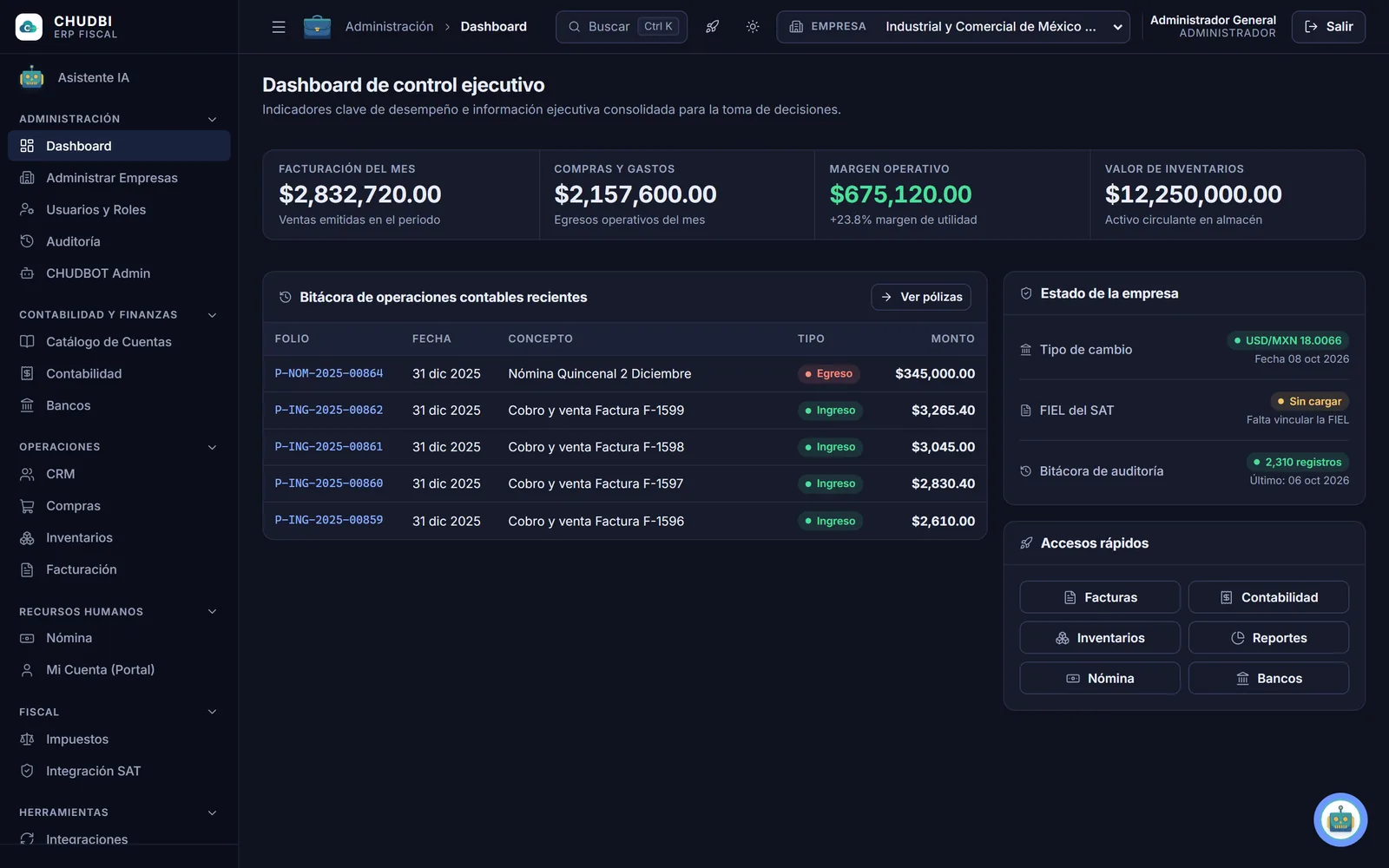Click the rocket icon in top bar

712,27
